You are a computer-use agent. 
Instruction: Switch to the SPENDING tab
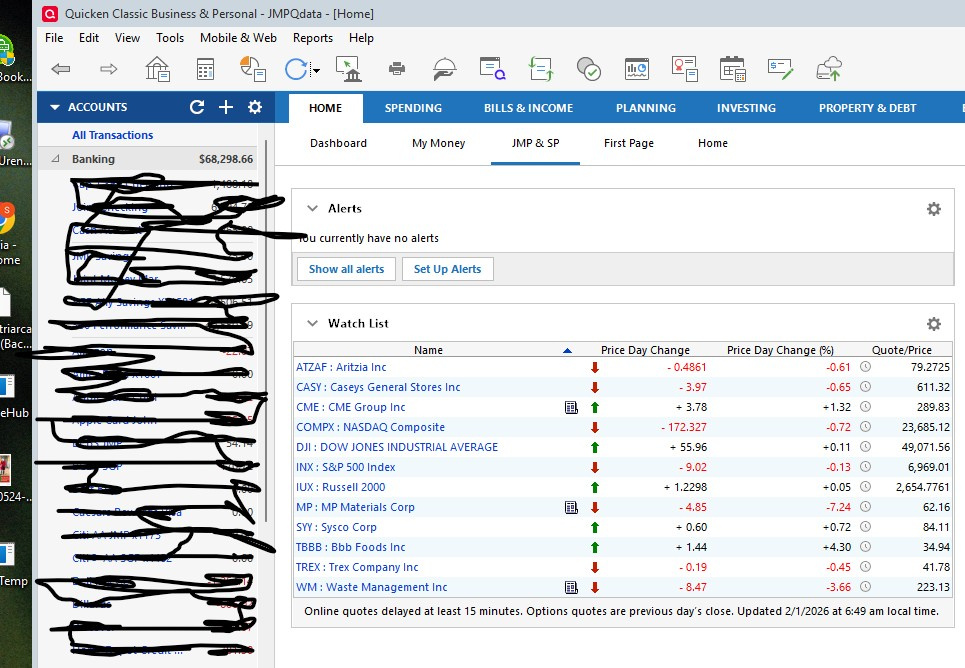coord(414,108)
